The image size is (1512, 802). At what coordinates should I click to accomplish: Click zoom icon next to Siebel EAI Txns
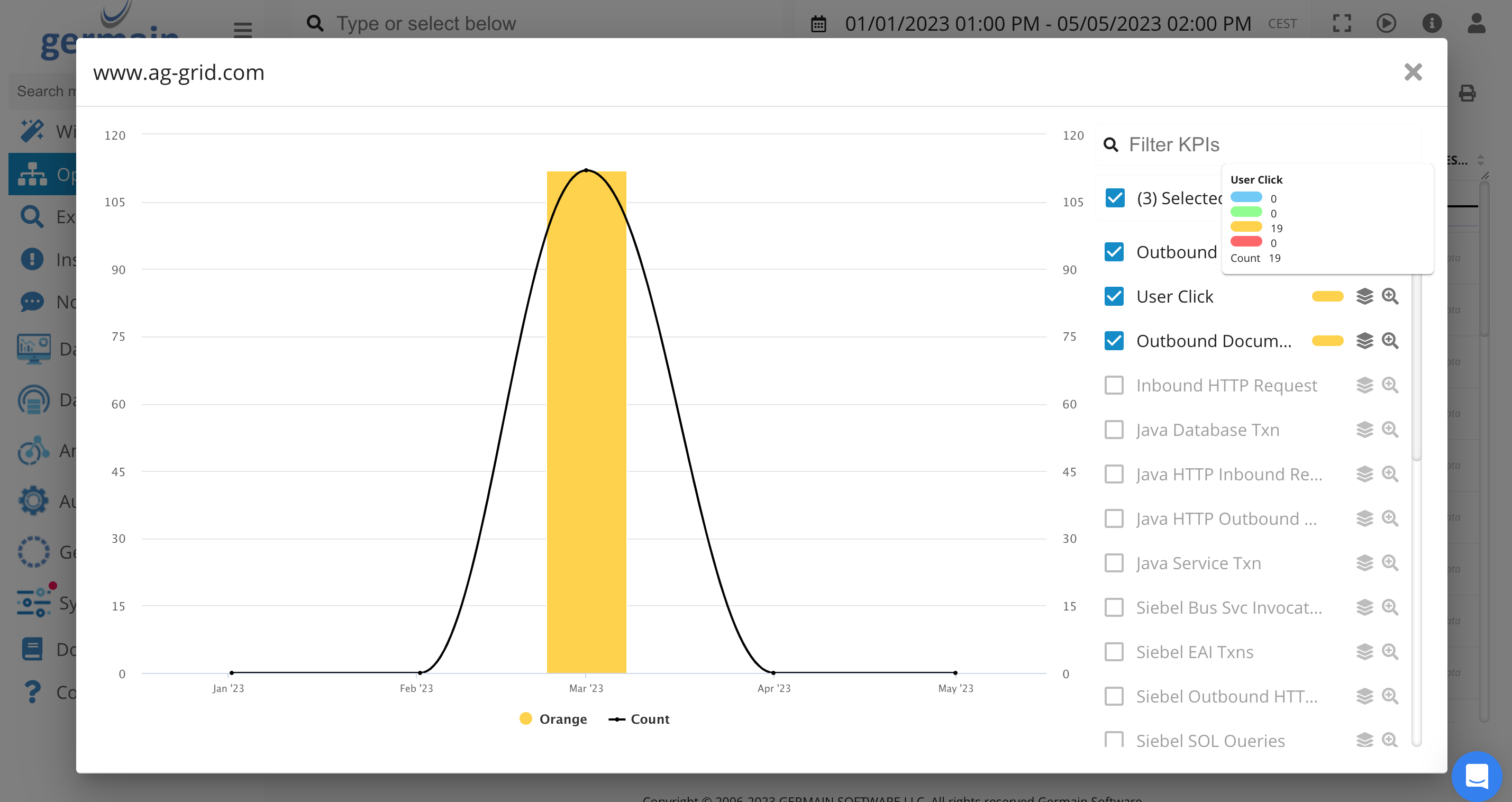pos(1389,652)
